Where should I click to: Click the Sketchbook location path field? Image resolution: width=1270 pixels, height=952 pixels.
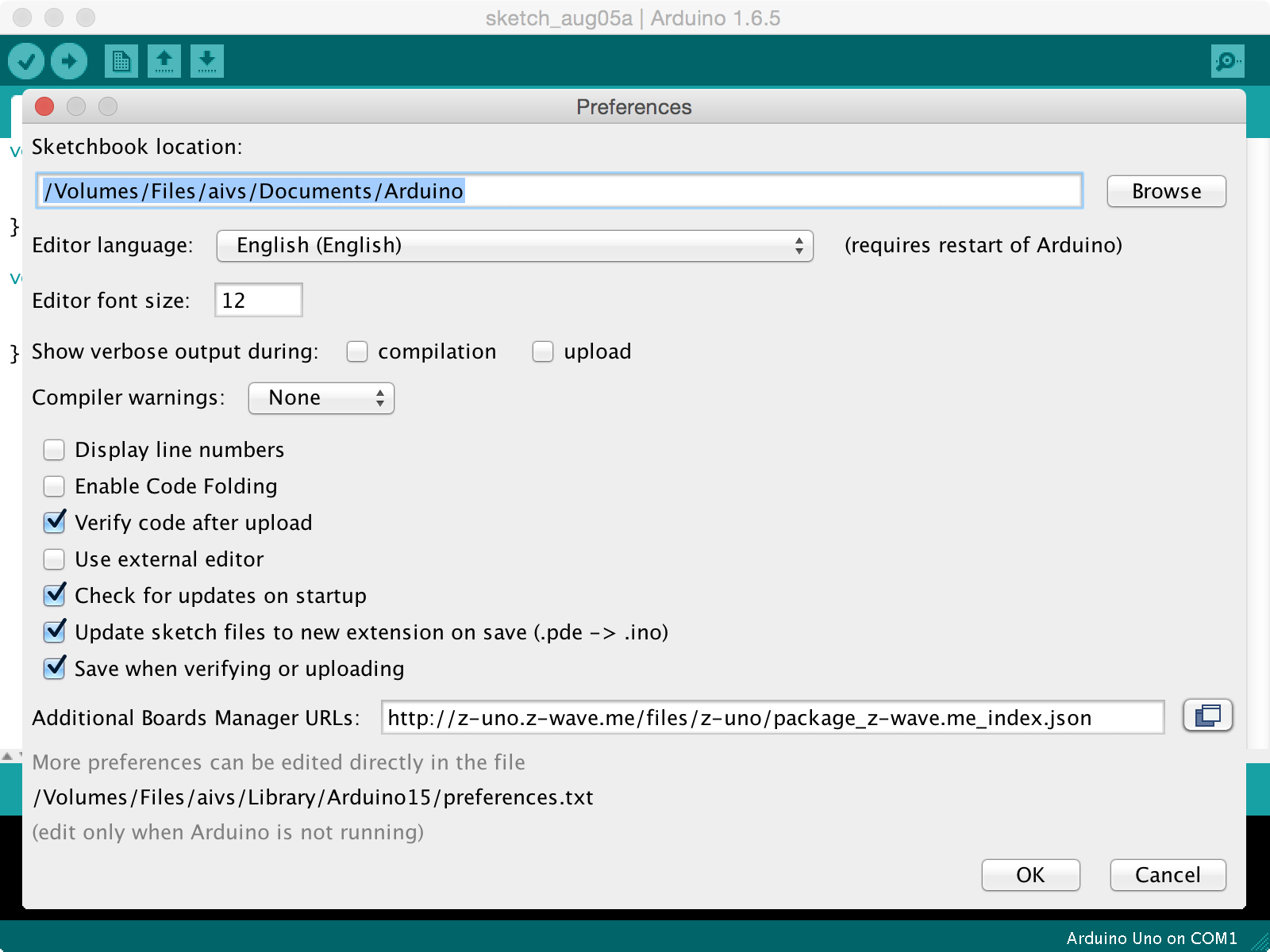tap(560, 191)
